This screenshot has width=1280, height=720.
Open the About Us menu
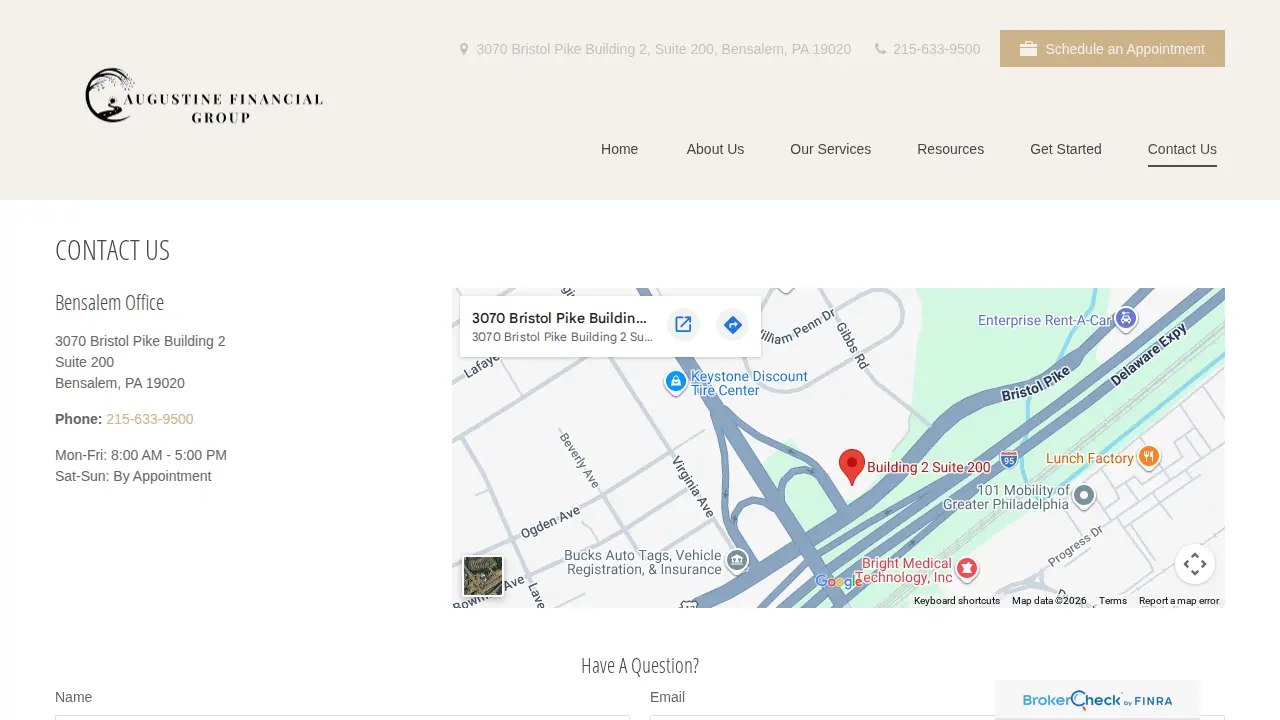(715, 149)
